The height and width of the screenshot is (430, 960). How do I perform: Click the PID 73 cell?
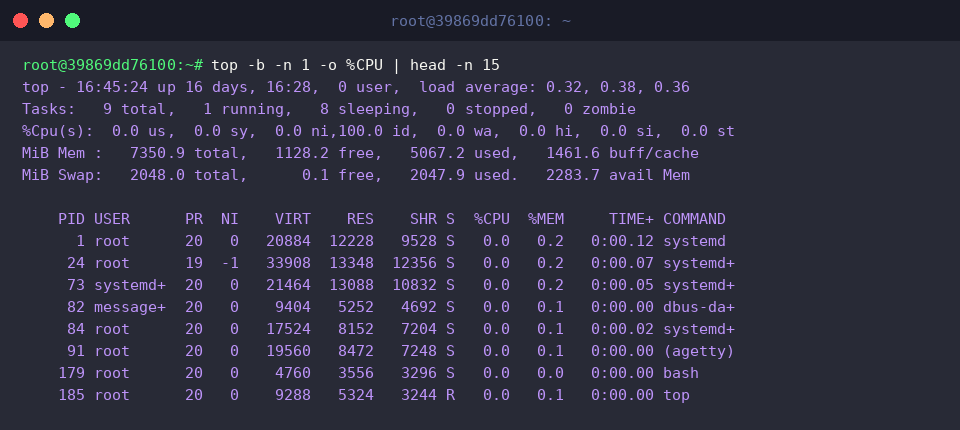(76, 285)
